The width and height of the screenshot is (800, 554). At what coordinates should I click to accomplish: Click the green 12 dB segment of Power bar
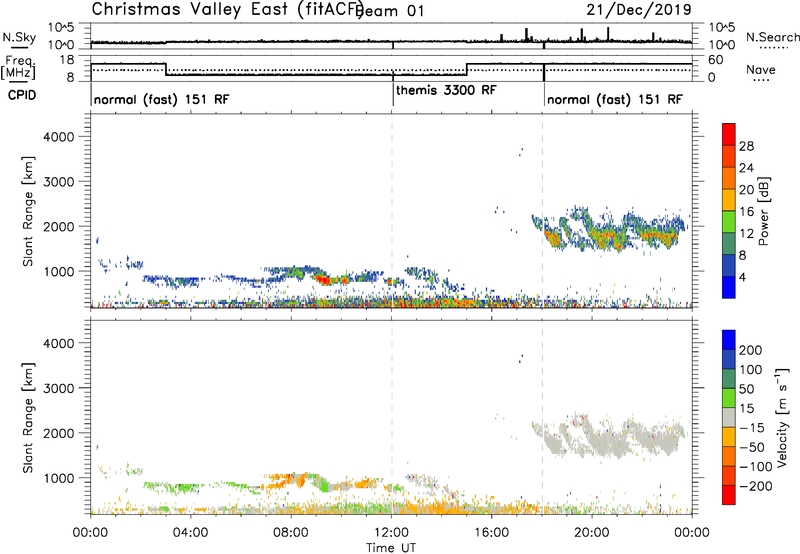click(729, 221)
